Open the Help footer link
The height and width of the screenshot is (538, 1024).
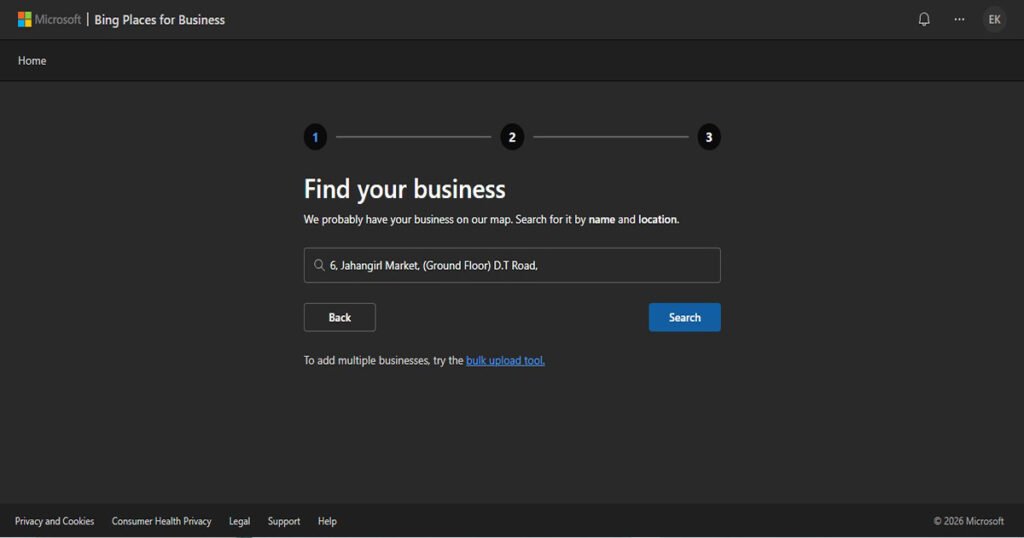pos(327,521)
